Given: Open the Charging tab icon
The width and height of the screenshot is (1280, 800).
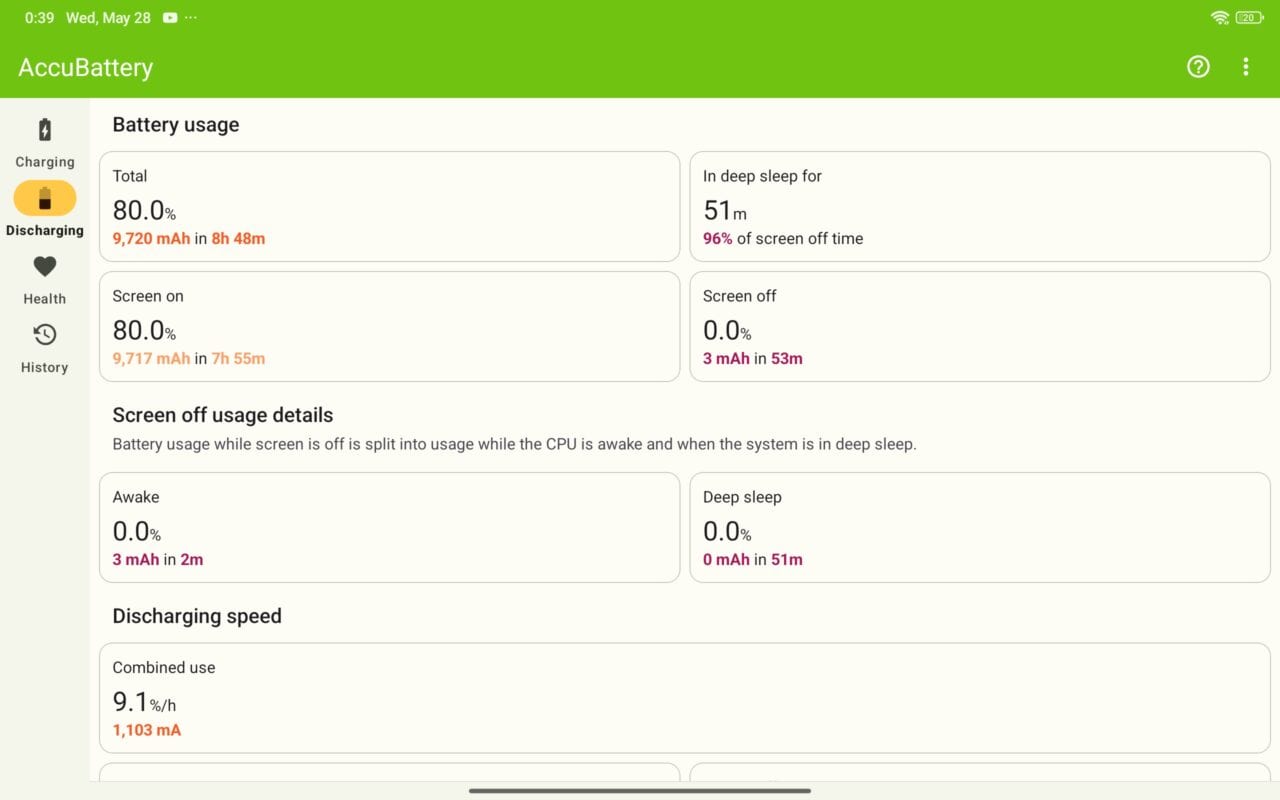Looking at the screenshot, I should 44,130.
